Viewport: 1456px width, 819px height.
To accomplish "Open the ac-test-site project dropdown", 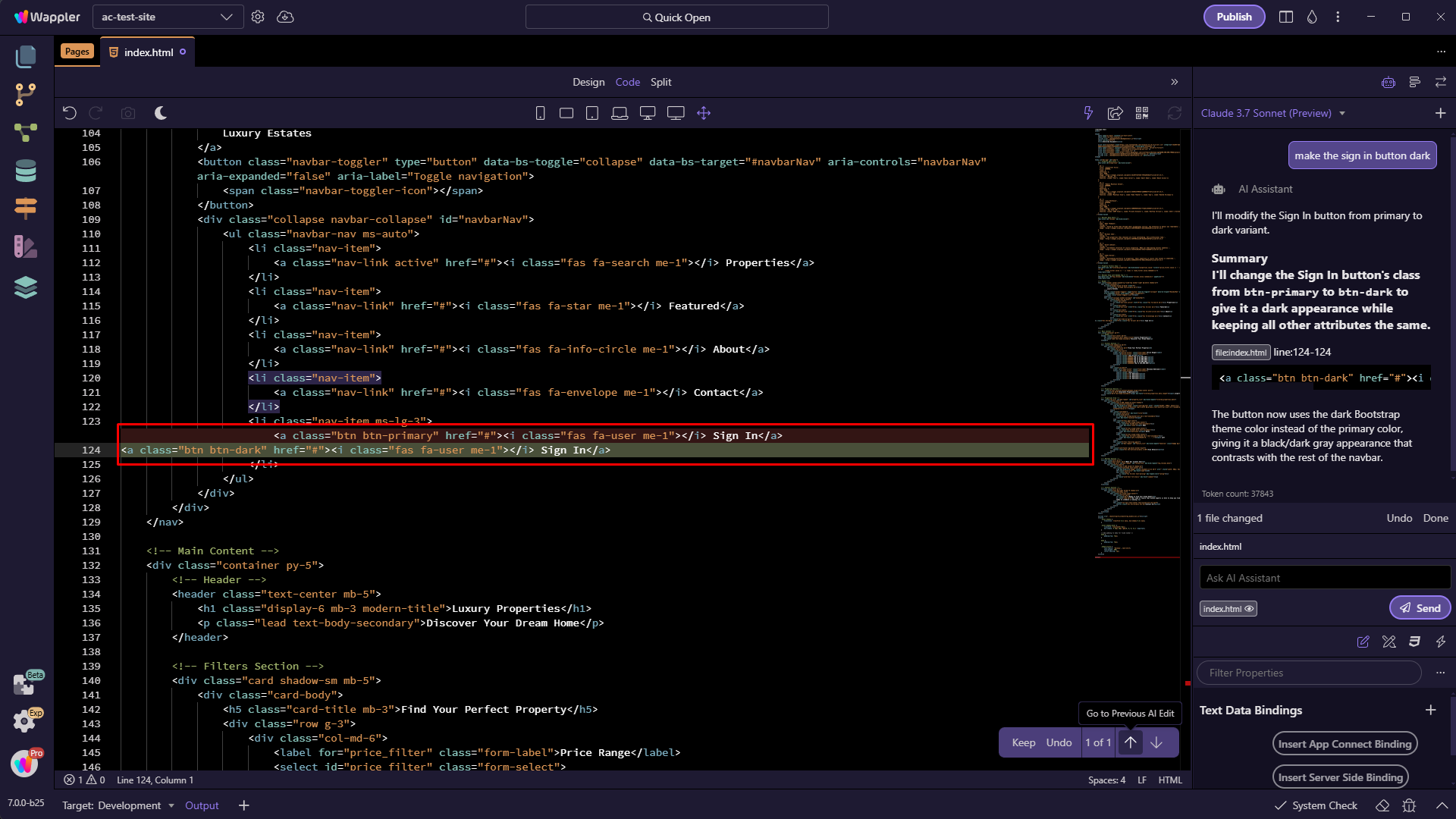I will (x=168, y=17).
